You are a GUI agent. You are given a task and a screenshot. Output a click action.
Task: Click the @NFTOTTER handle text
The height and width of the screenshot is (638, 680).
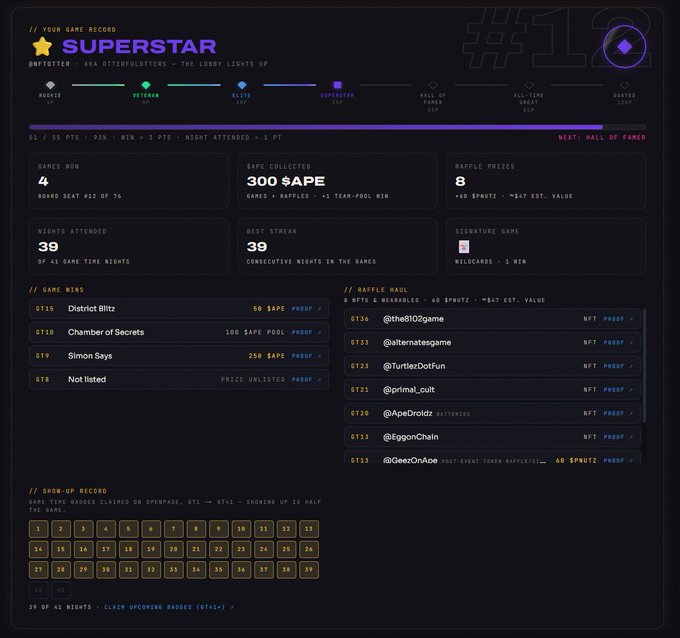(x=49, y=64)
